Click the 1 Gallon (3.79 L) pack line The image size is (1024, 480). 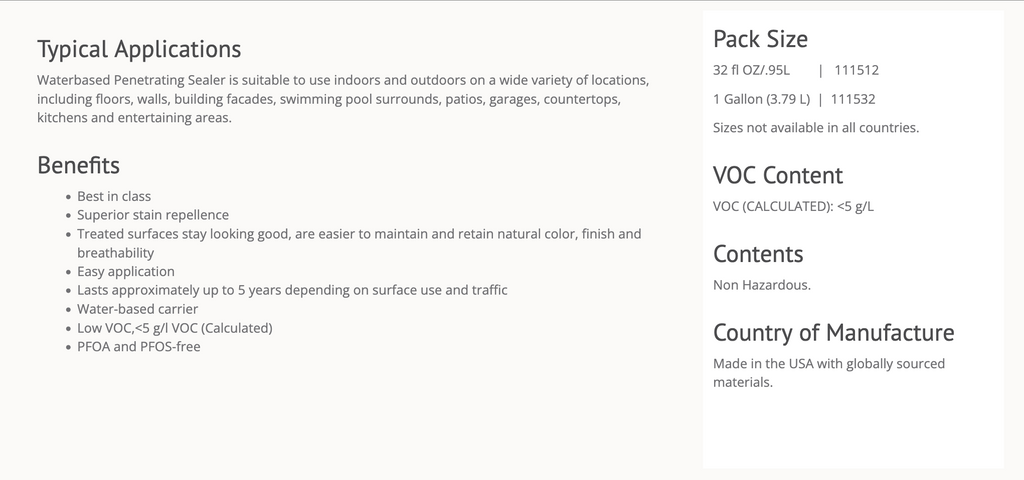pyautogui.click(x=794, y=99)
